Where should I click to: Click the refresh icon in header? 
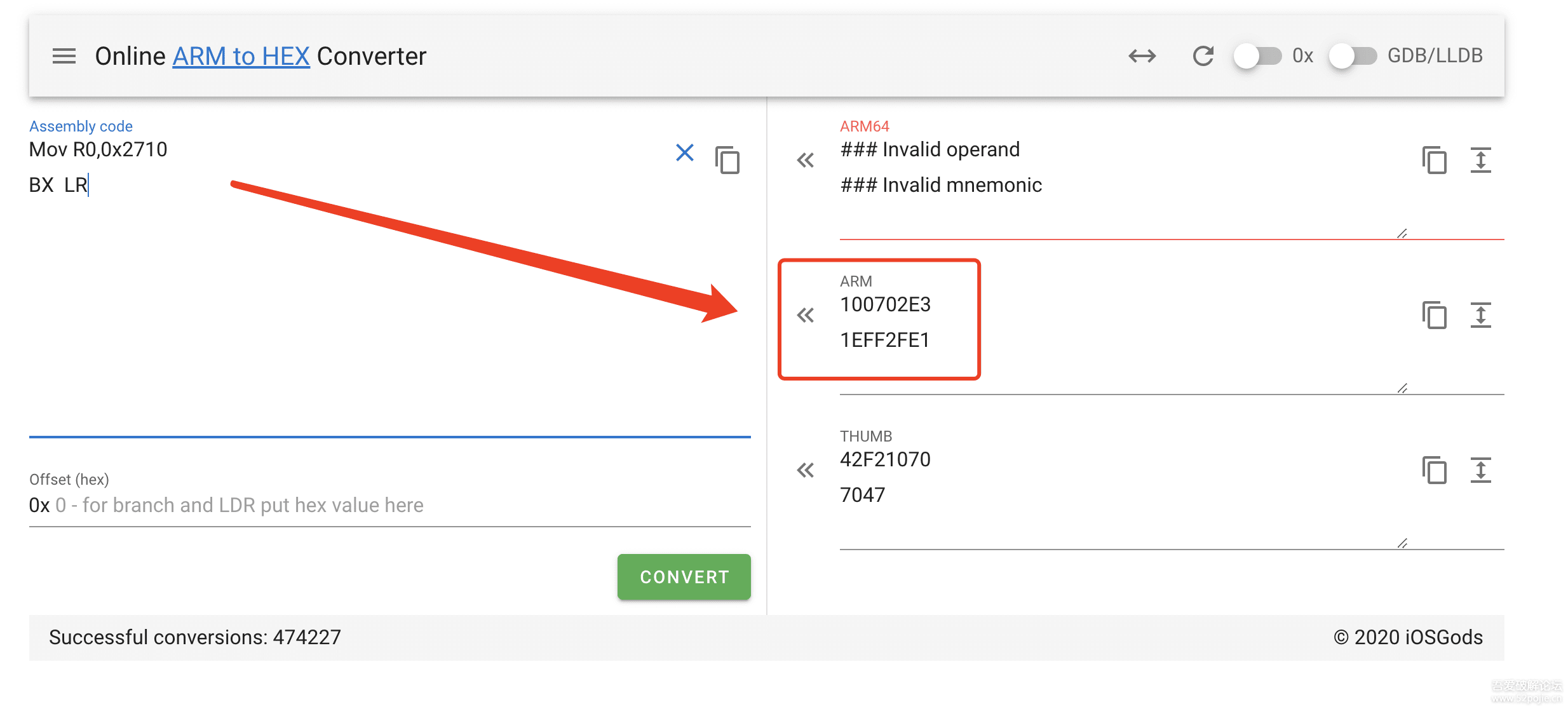(1203, 57)
